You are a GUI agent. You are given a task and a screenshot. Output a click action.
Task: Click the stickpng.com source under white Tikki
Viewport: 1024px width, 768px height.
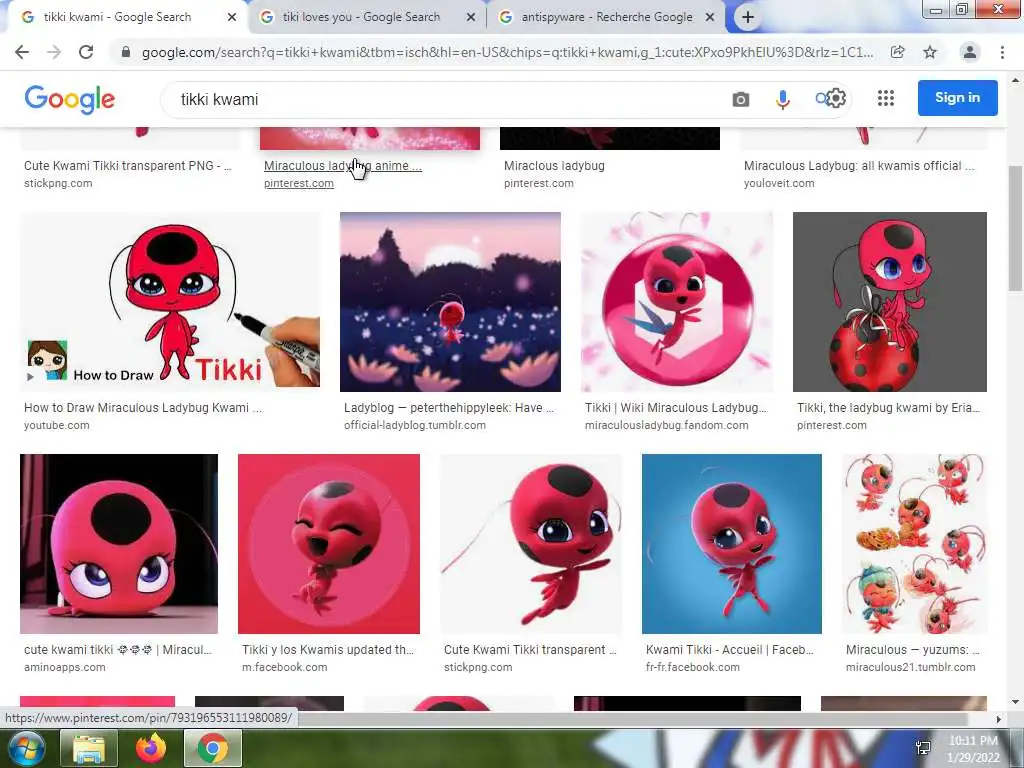point(478,667)
